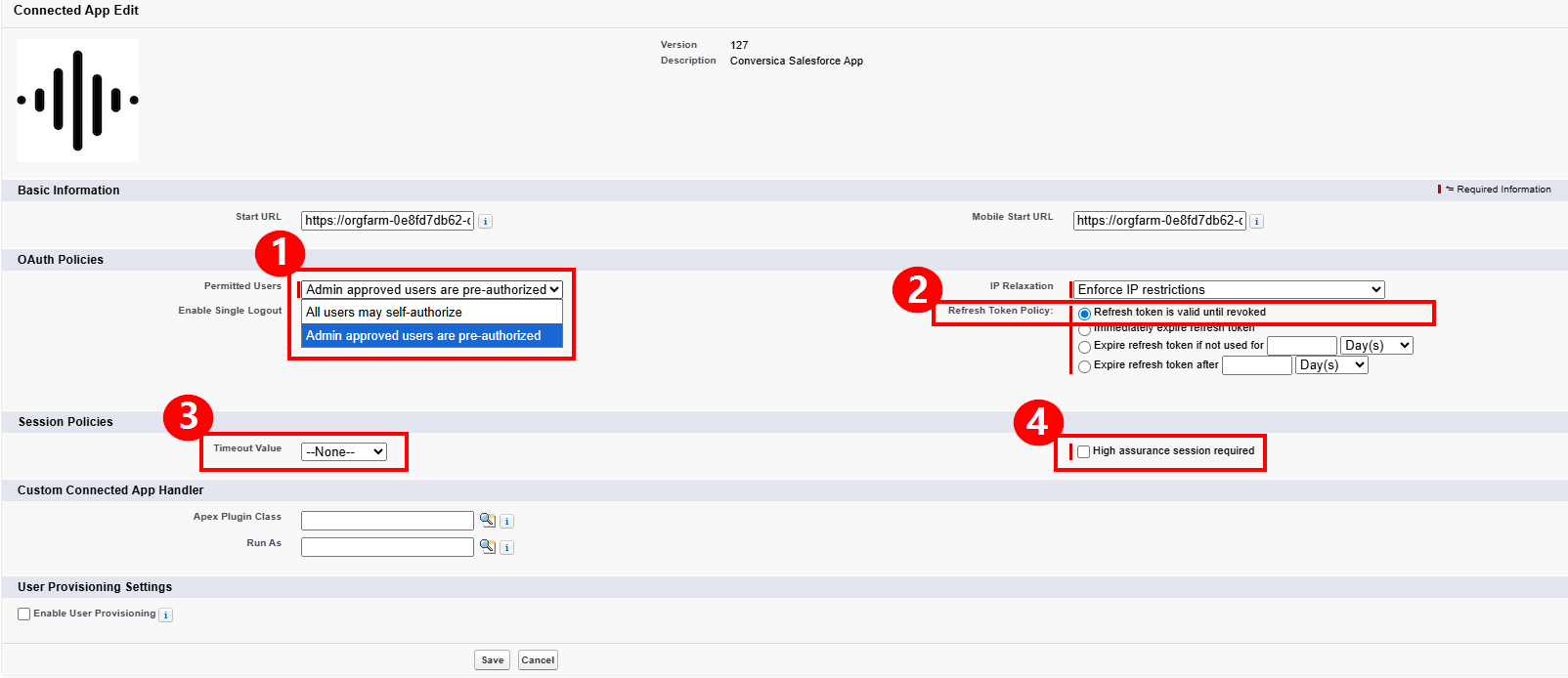Click info icon next to Run As
This screenshot has width=1568, height=678.
click(506, 548)
